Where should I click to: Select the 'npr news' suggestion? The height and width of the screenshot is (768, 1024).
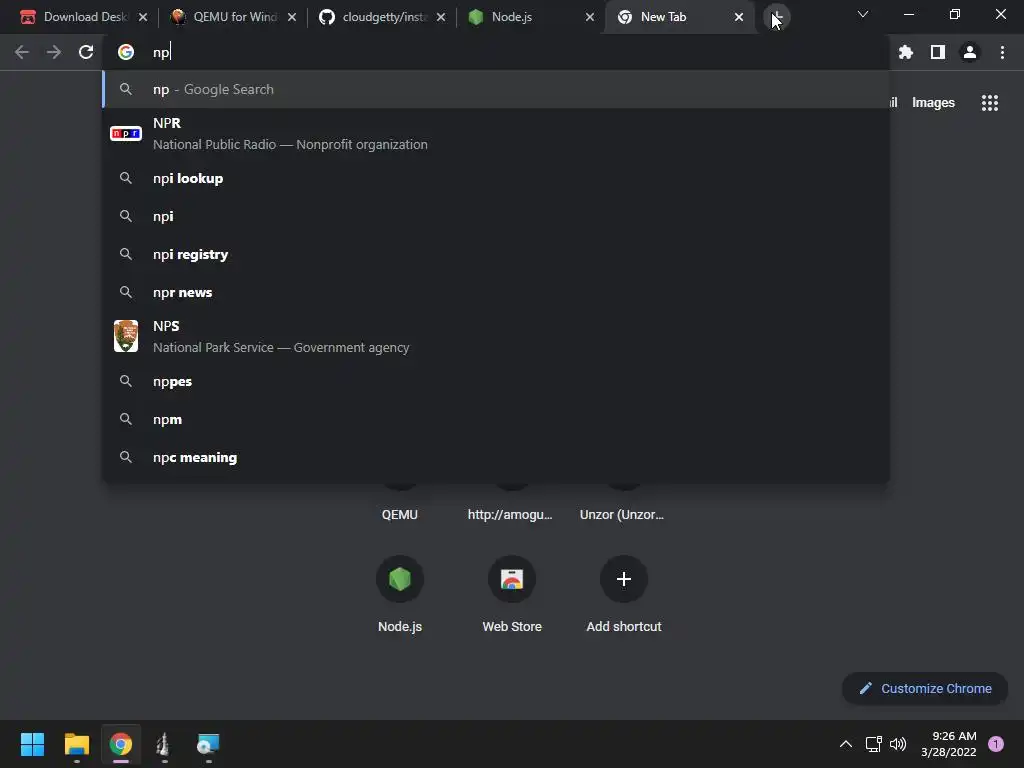coord(496,292)
